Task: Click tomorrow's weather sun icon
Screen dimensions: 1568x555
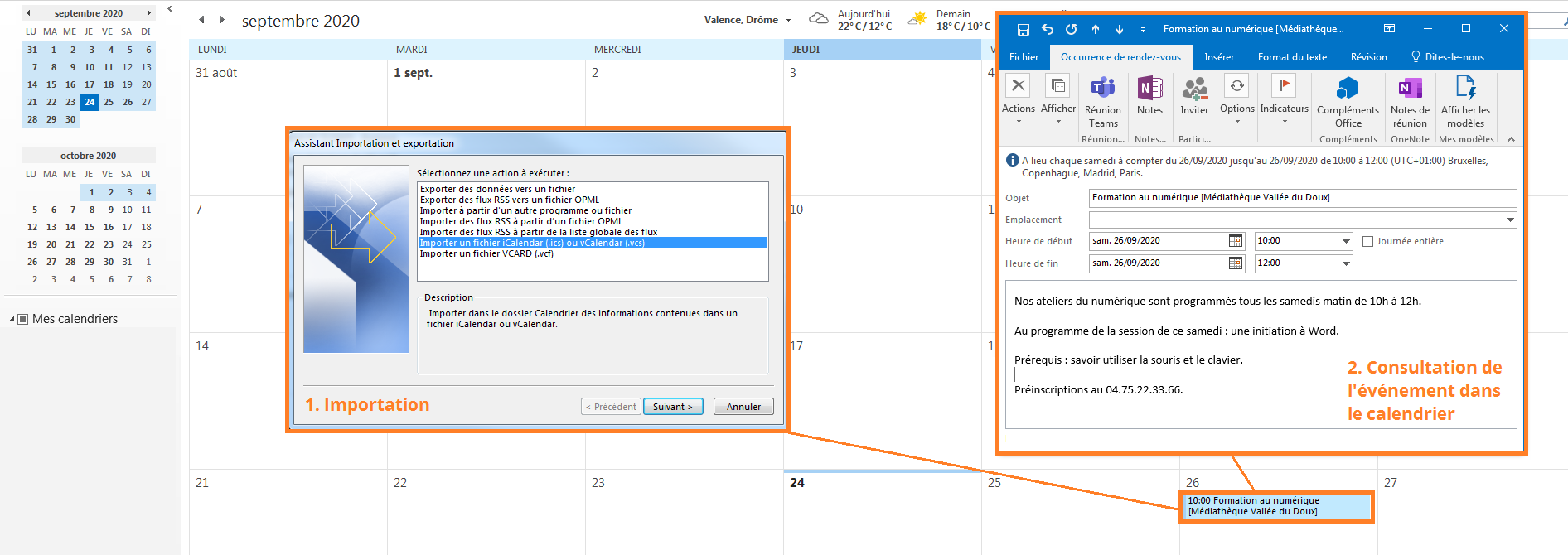Action: pyautogui.click(x=917, y=18)
